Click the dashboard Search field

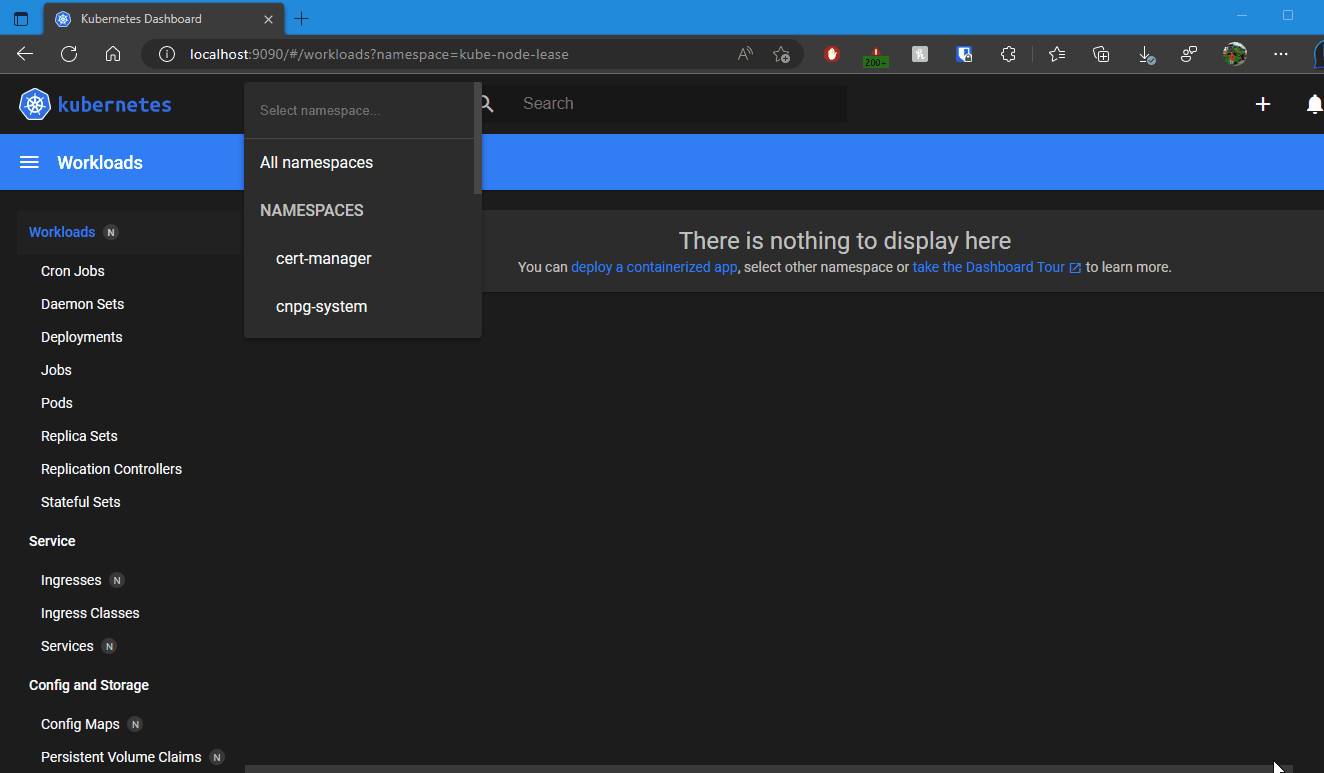click(680, 104)
